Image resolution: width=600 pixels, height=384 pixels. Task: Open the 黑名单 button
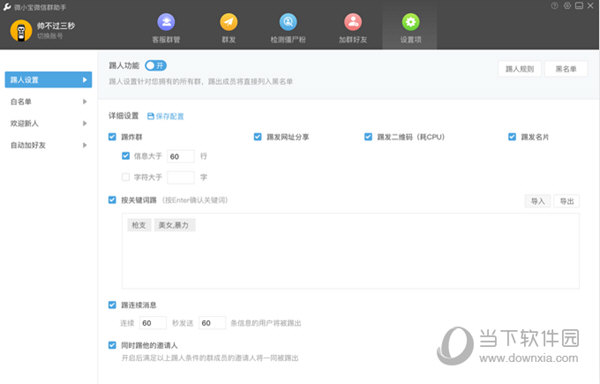566,69
